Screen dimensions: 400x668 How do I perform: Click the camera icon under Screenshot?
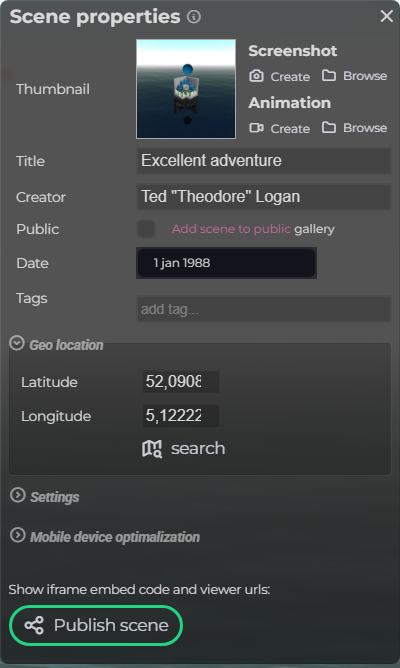pyautogui.click(x=256, y=76)
